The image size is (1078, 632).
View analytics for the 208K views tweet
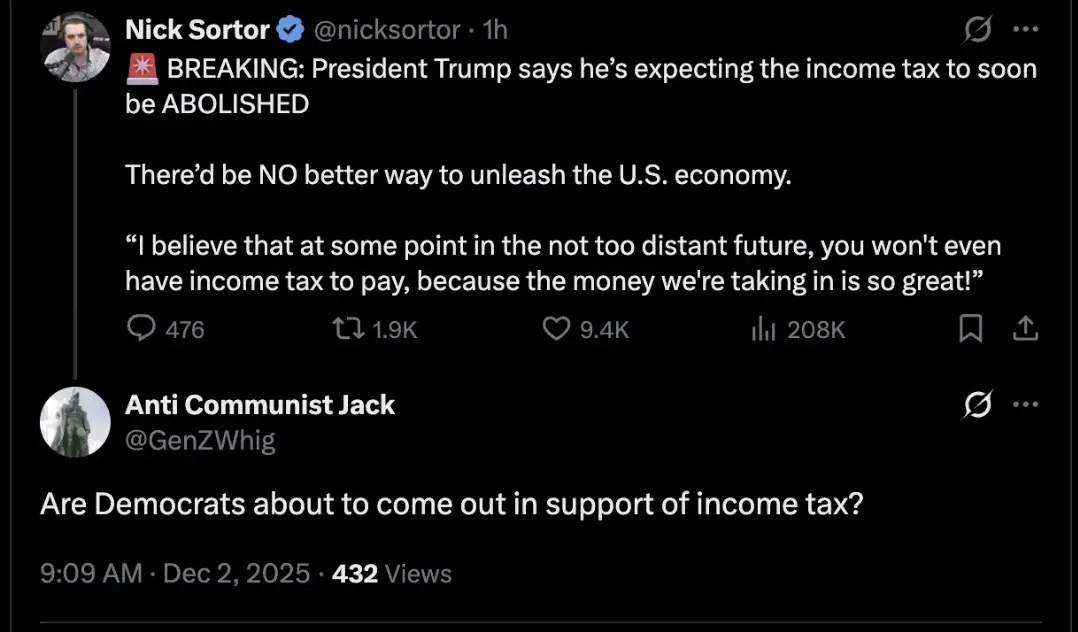coord(763,328)
